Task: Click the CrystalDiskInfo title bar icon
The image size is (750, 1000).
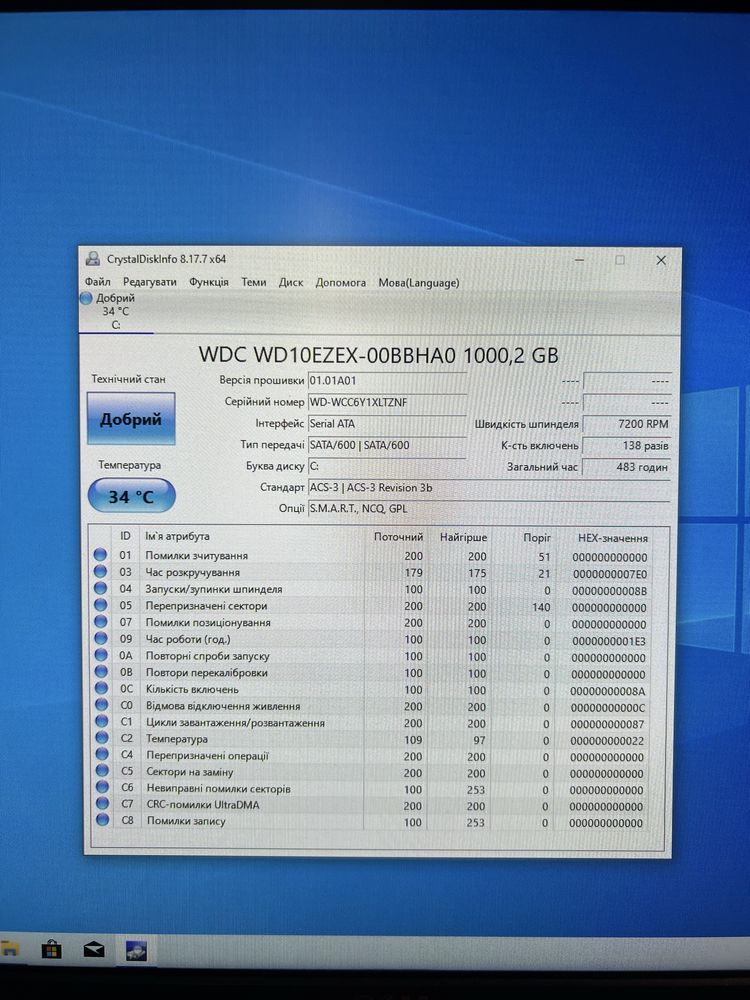Action: pyautogui.click(x=93, y=259)
